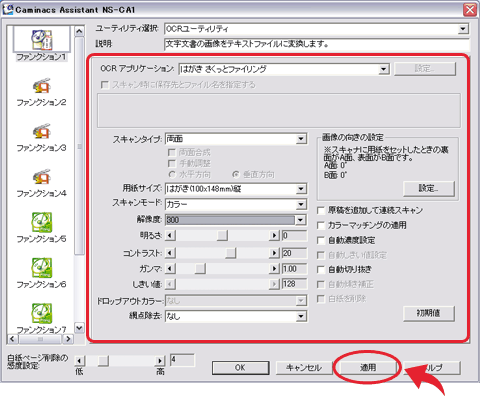Click right arrow of コントラスト slider

274,253
